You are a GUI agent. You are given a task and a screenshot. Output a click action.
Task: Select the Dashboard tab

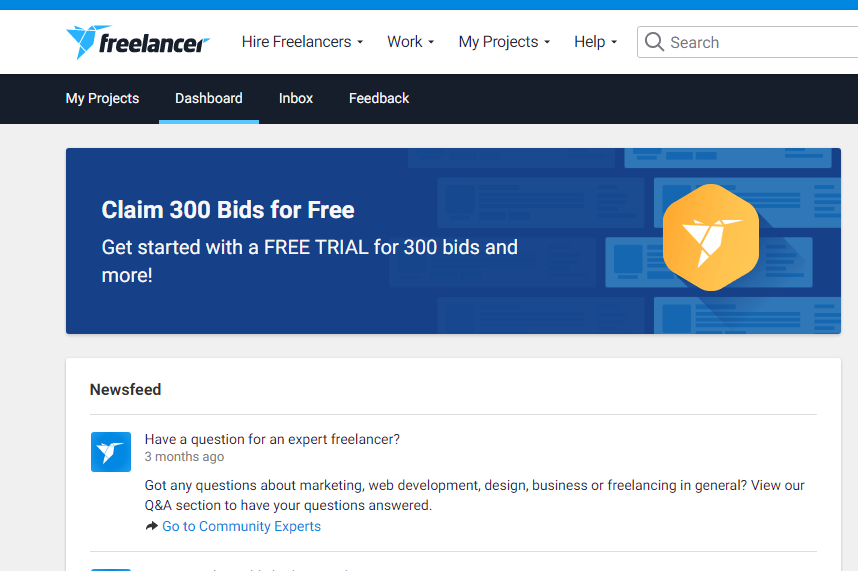point(208,98)
